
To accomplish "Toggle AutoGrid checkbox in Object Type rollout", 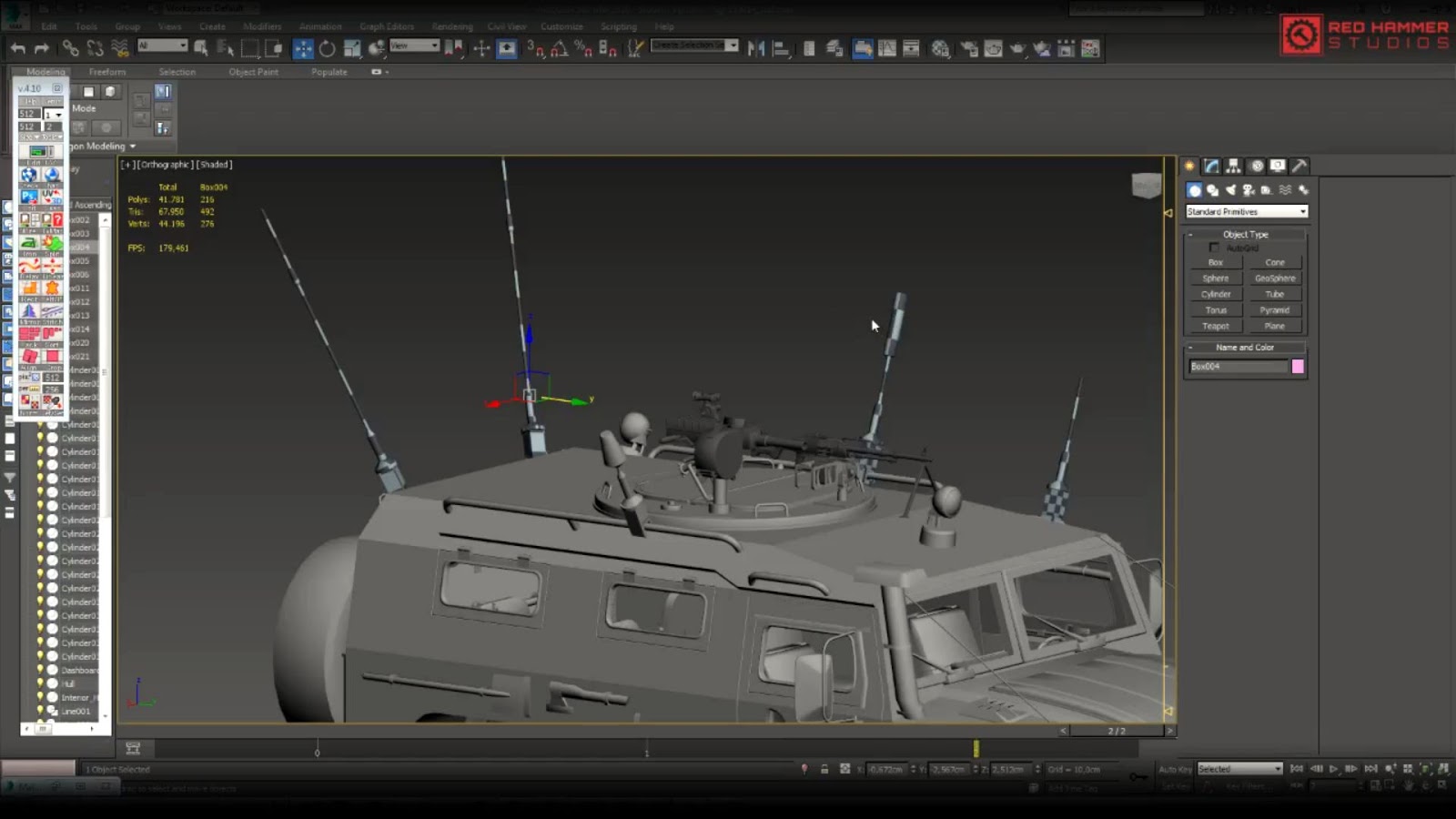I will click(x=1215, y=247).
